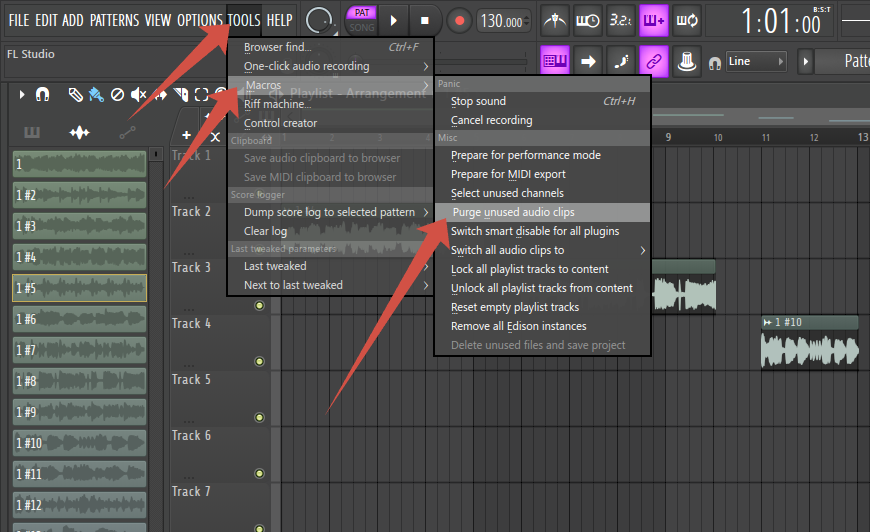870x532 pixels.
Task: Toggle the multilink controllers chain icon
Action: 654,61
